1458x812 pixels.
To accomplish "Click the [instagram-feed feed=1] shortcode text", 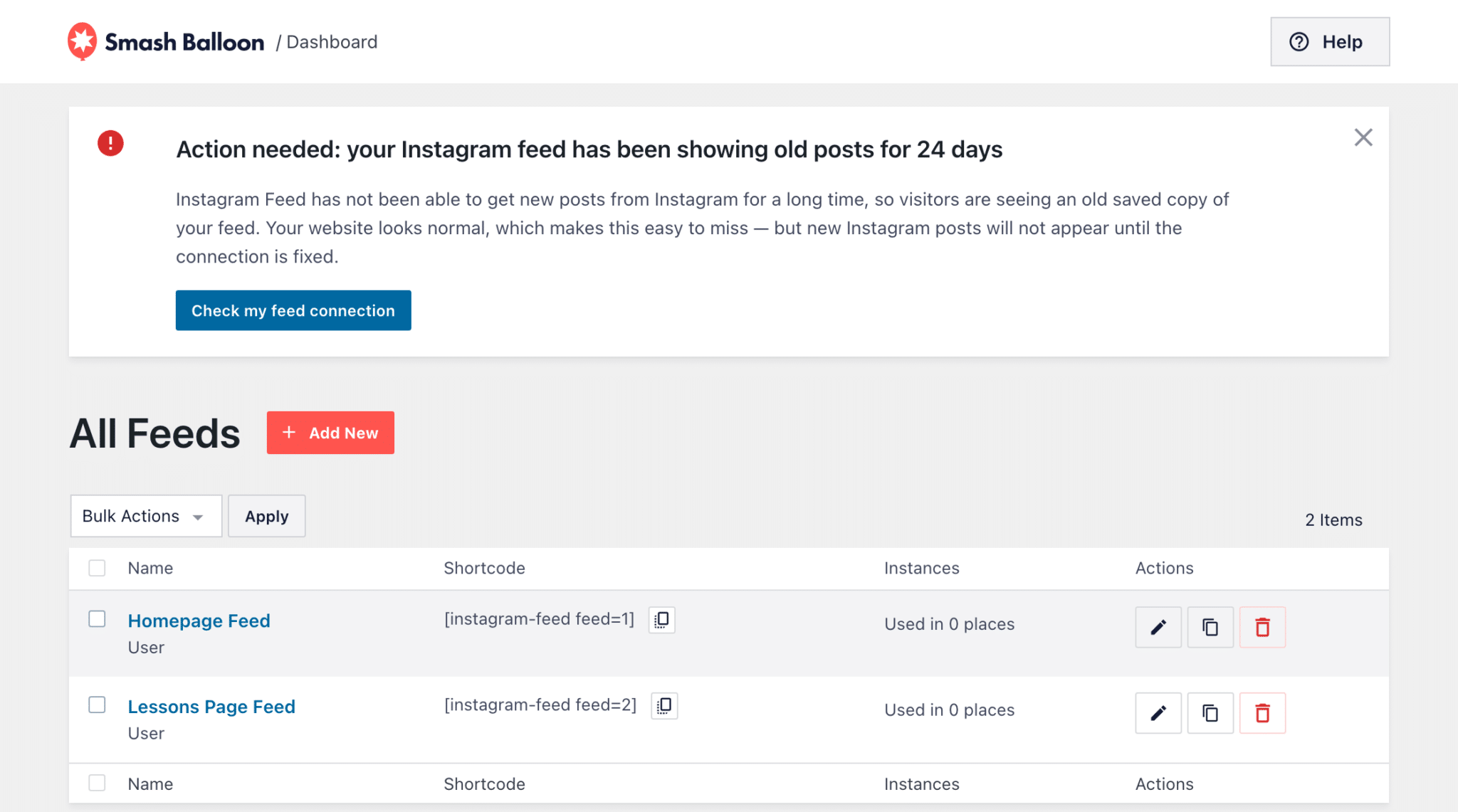I will pos(539,619).
